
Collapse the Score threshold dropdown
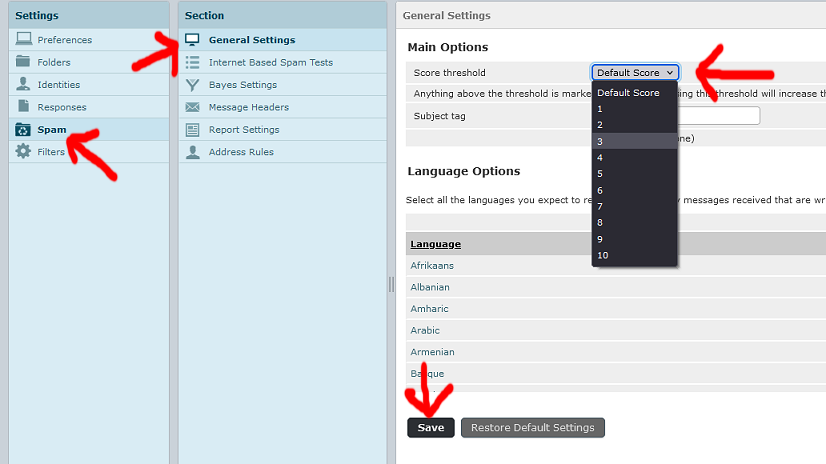[635, 73]
